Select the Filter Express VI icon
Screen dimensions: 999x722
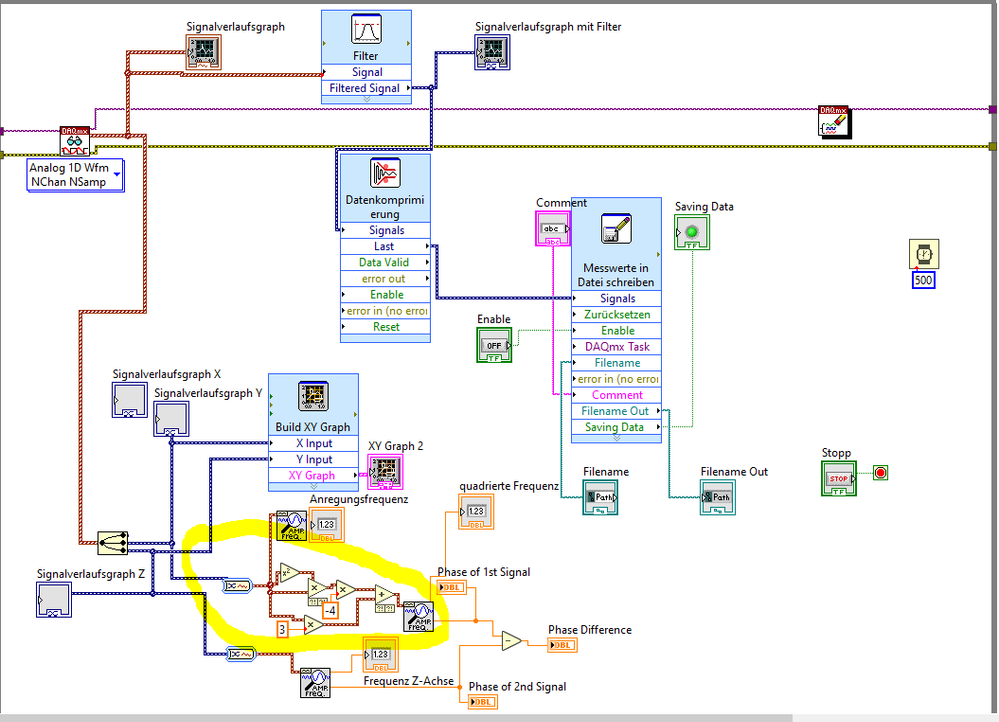(365, 30)
